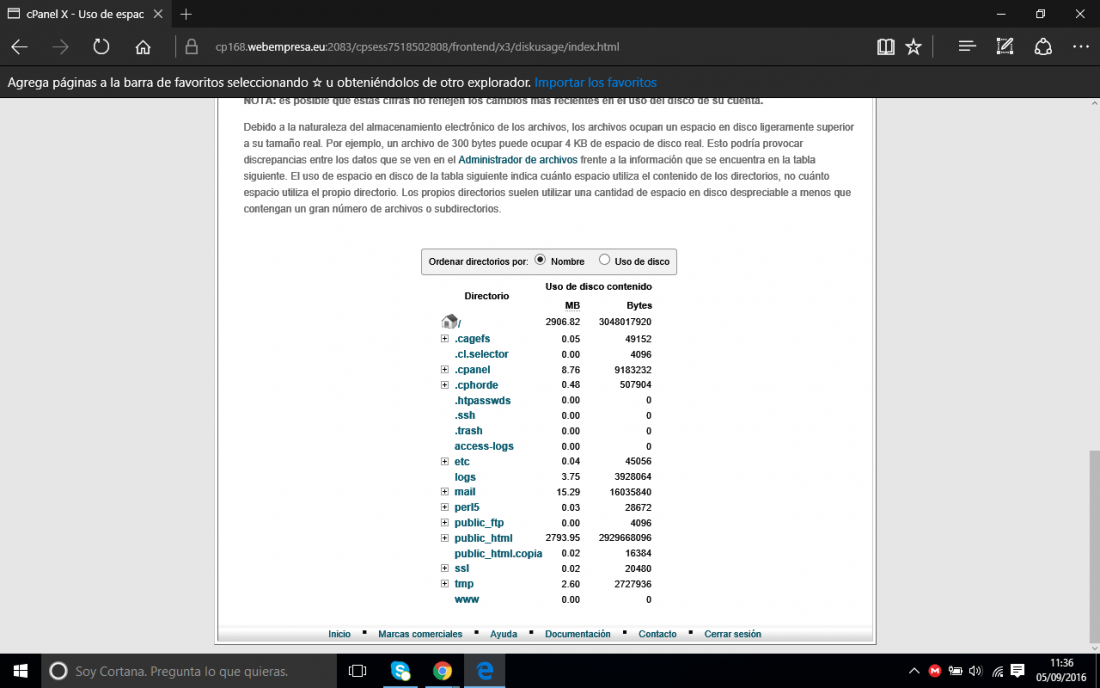Screen dimensions: 1100x688
Task: Open reading view from address bar
Action: pos(885,47)
